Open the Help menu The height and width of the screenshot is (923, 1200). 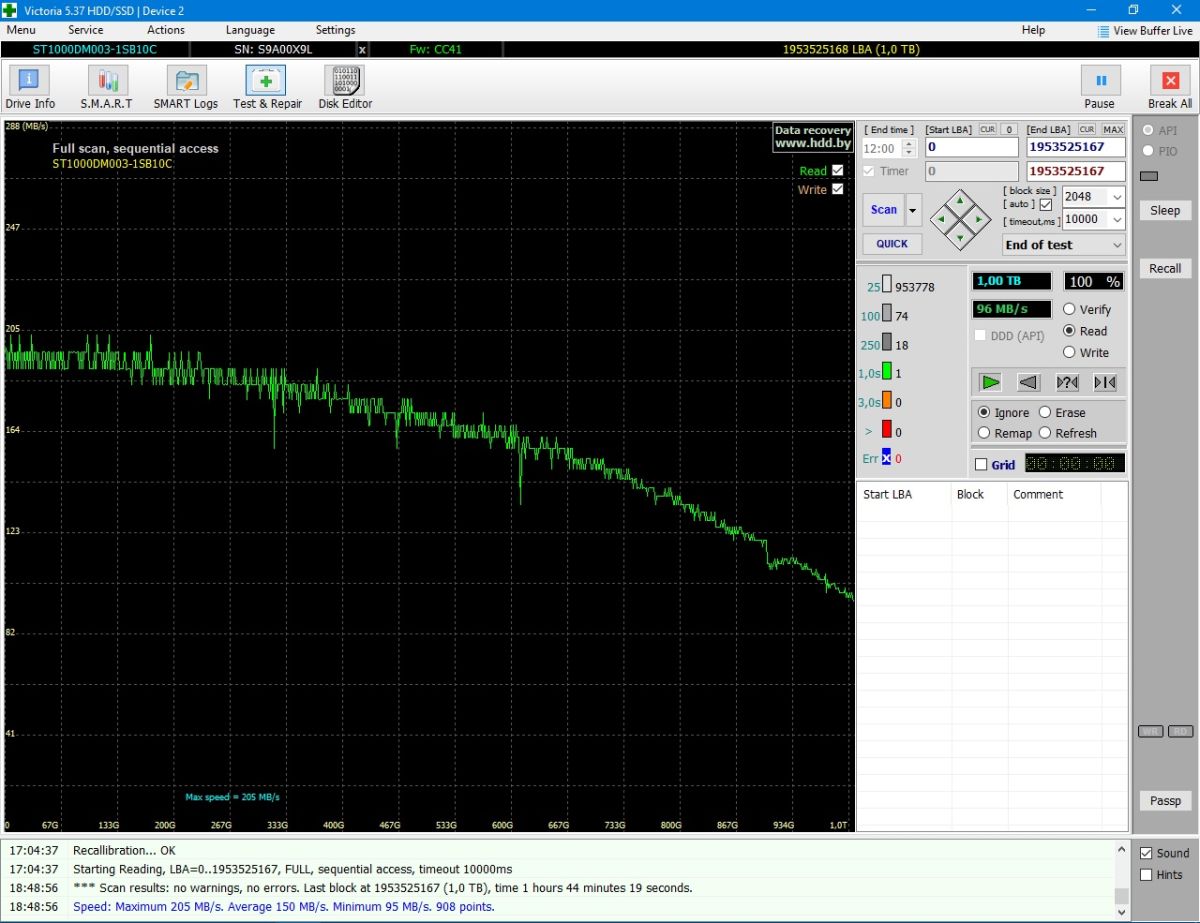(x=1033, y=30)
